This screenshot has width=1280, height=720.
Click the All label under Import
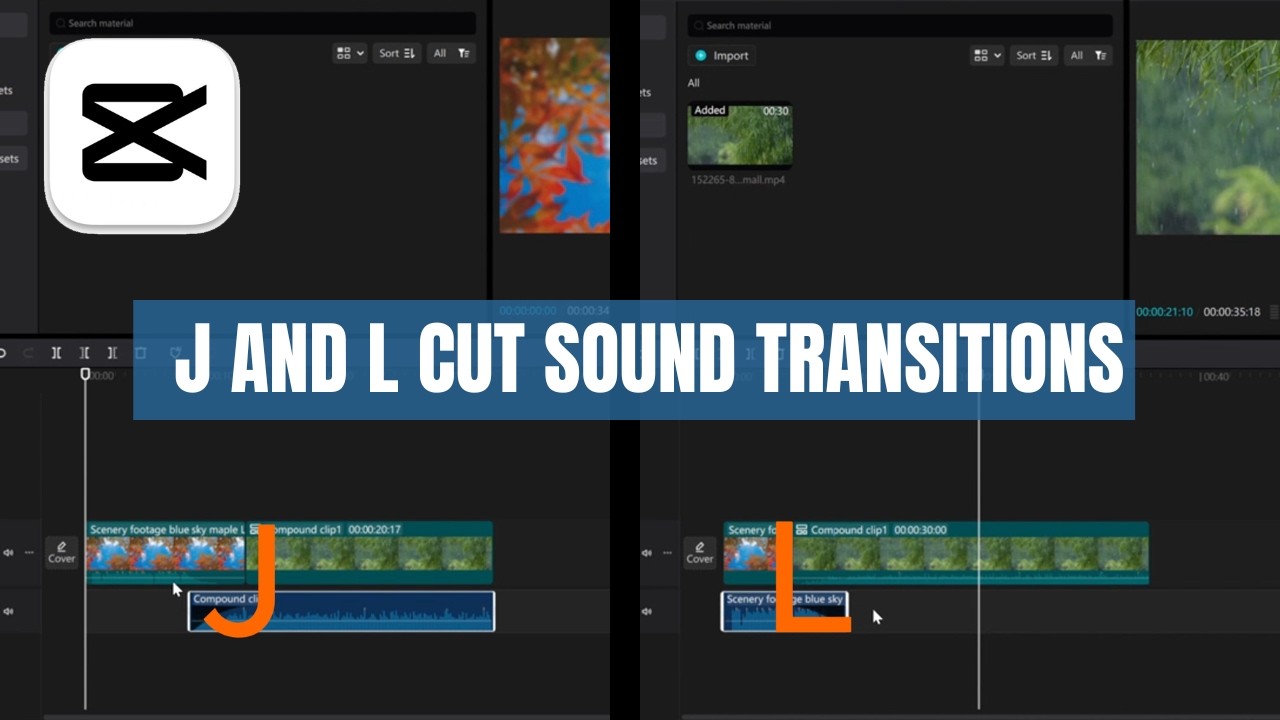(x=694, y=83)
